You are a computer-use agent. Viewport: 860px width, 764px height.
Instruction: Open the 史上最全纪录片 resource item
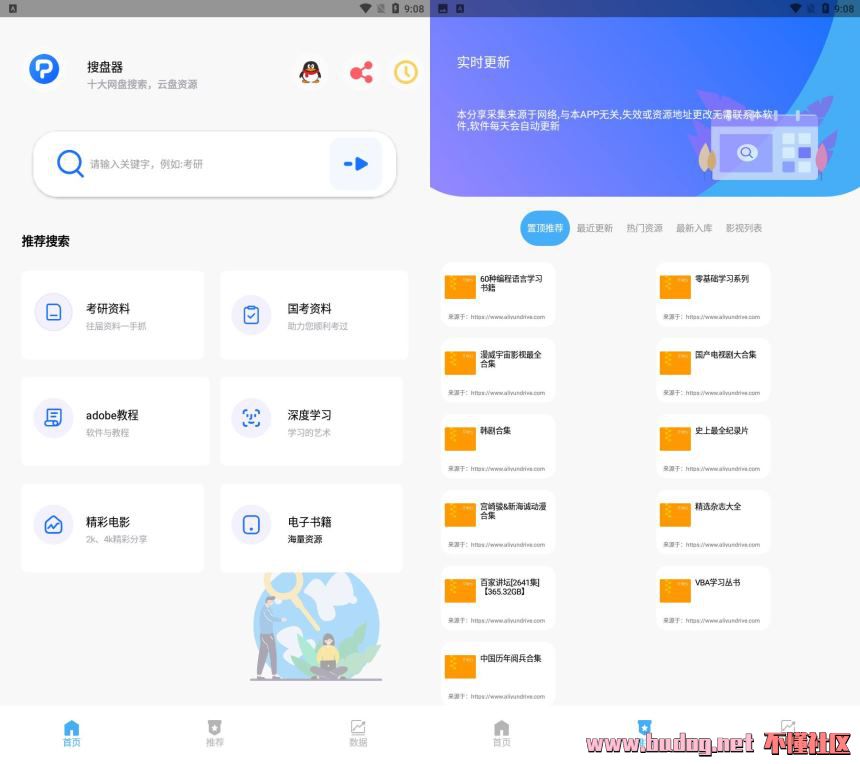pyautogui.click(x=713, y=446)
